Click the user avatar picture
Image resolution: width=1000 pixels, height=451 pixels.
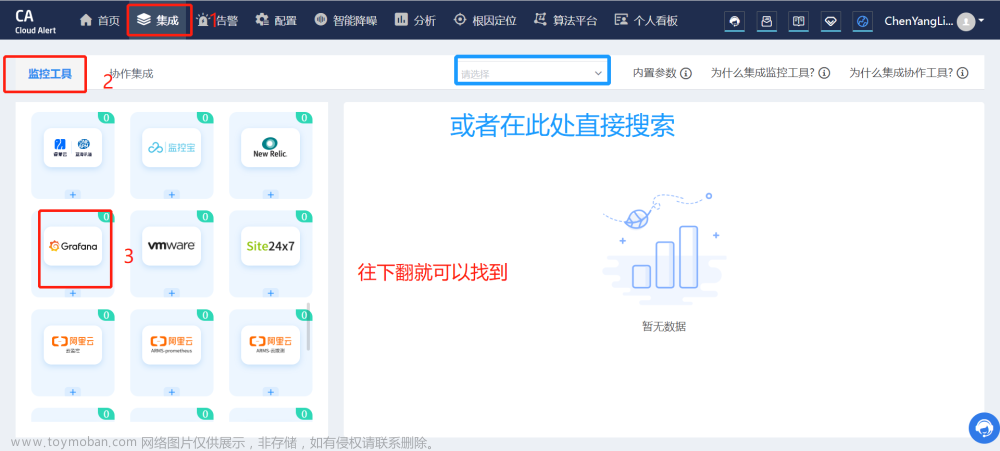(x=966, y=22)
